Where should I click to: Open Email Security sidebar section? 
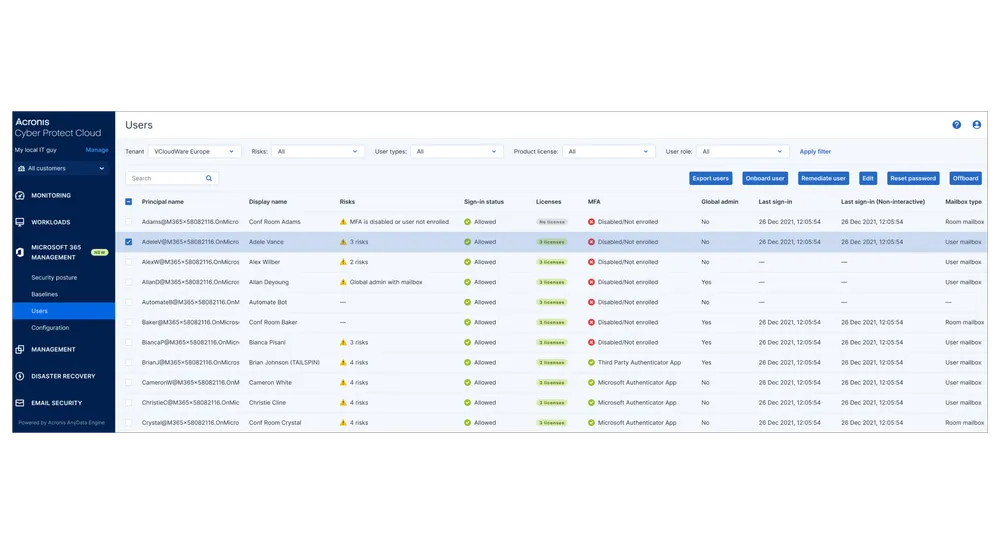pos(56,403)
